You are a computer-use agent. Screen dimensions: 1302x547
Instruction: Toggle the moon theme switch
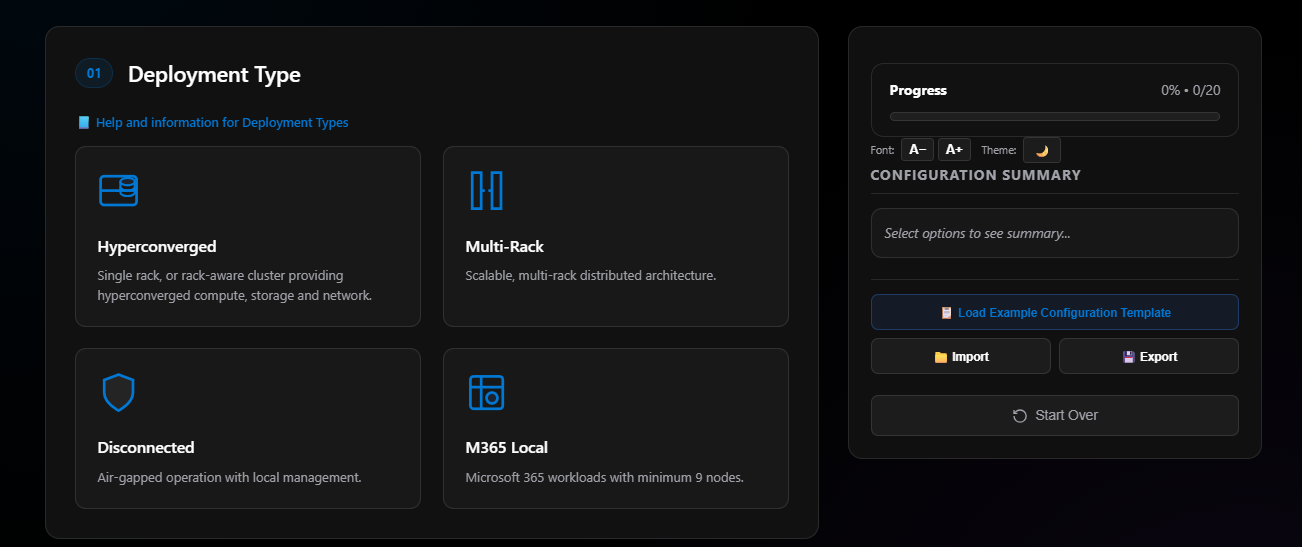tap(1041, 150)
